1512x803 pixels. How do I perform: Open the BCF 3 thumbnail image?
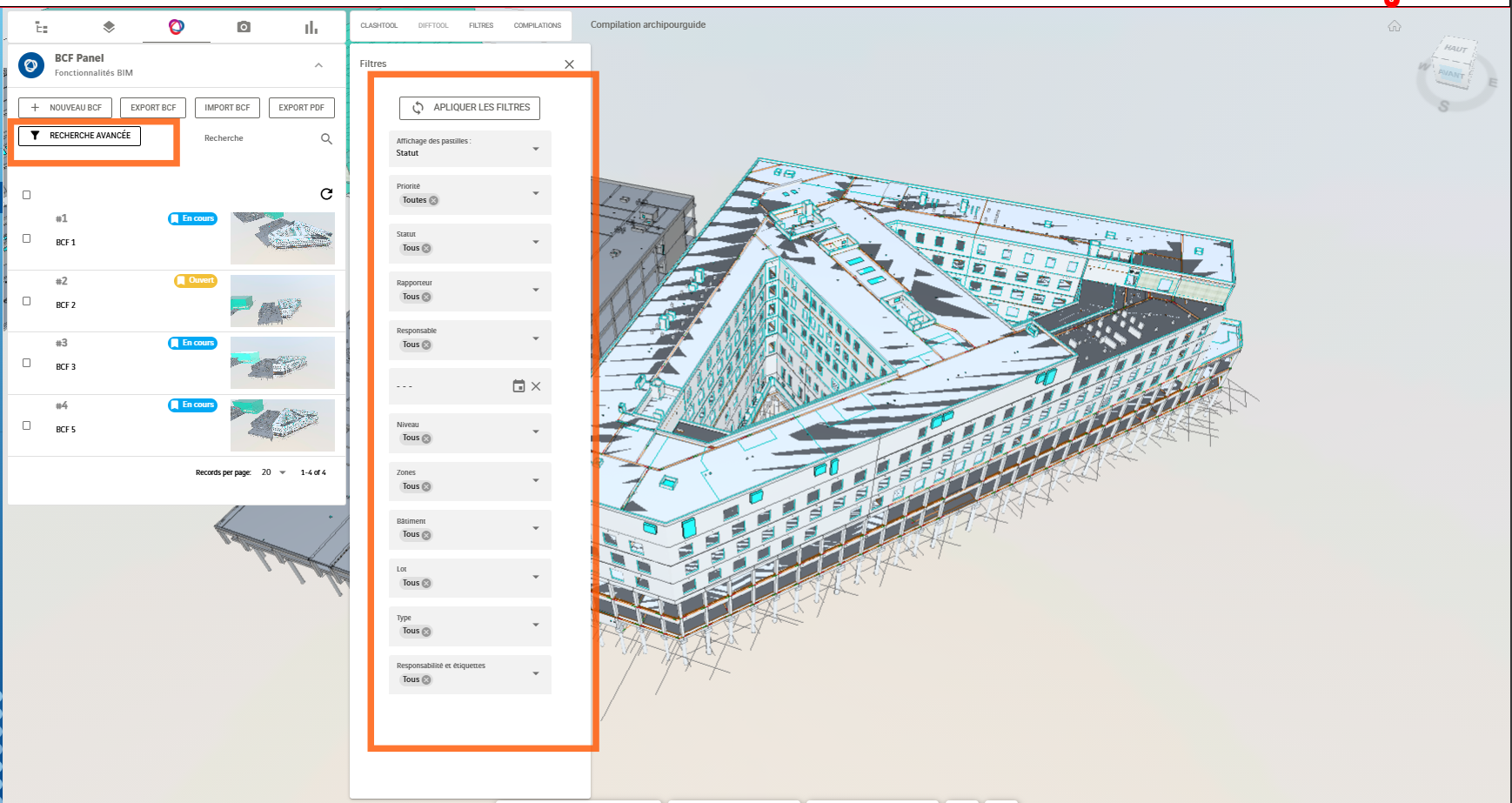[282, 363]
